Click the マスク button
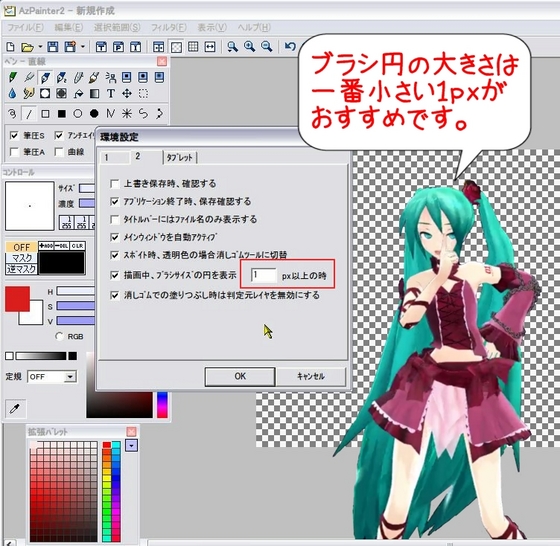The image size is (560, 546). [21, 258]
